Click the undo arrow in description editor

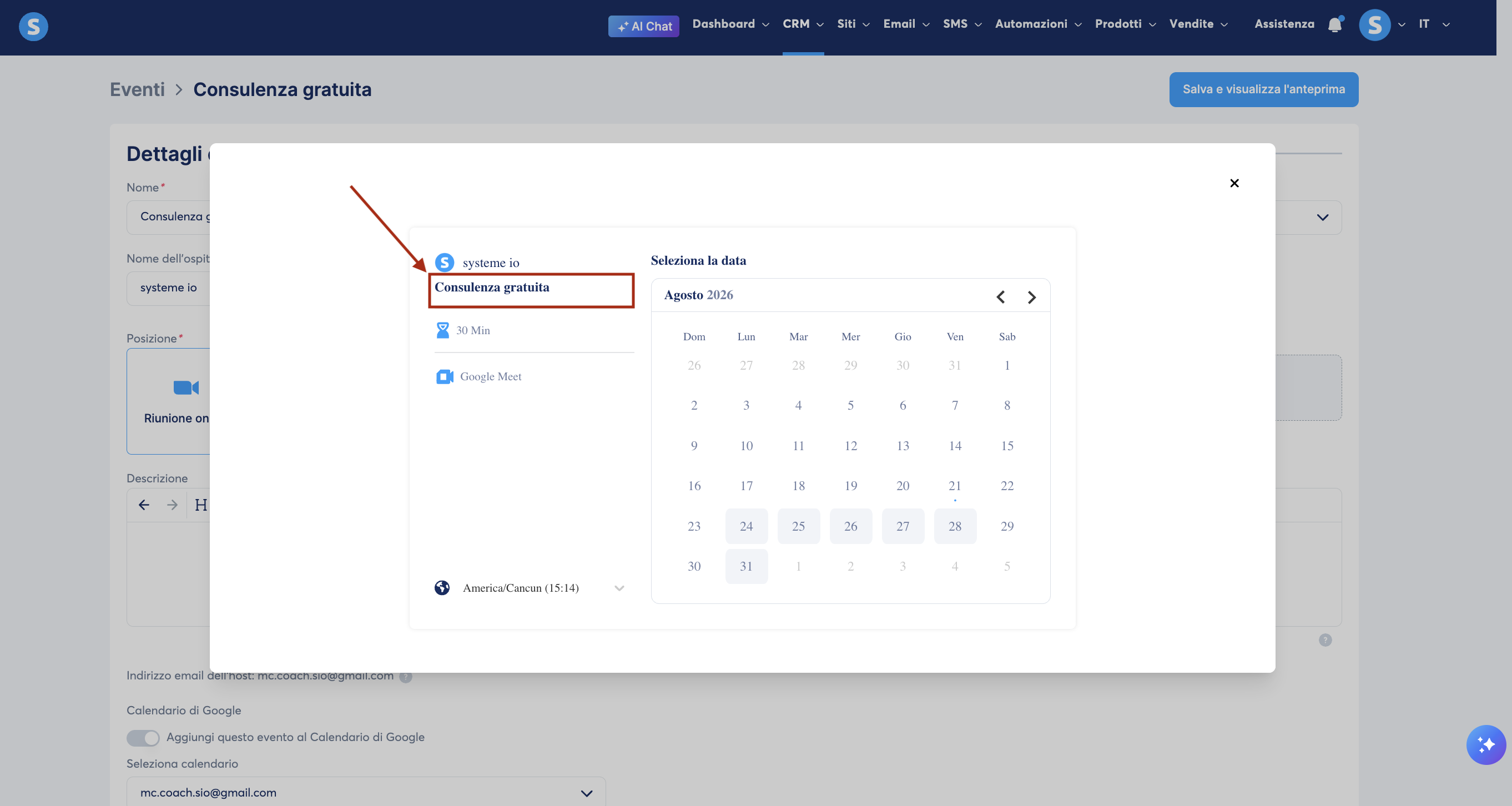click(144, 505)
